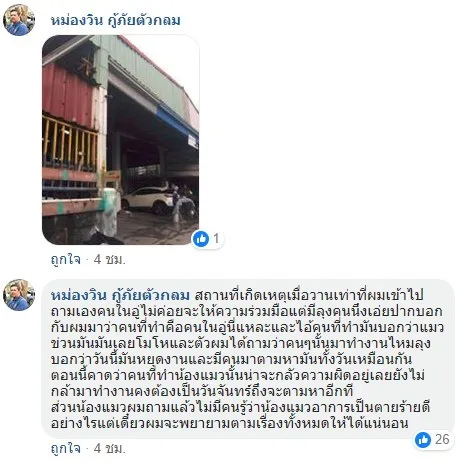Click comment line starting ส่วนน้องแมวผมถามแล้ว

coord(240,407)
